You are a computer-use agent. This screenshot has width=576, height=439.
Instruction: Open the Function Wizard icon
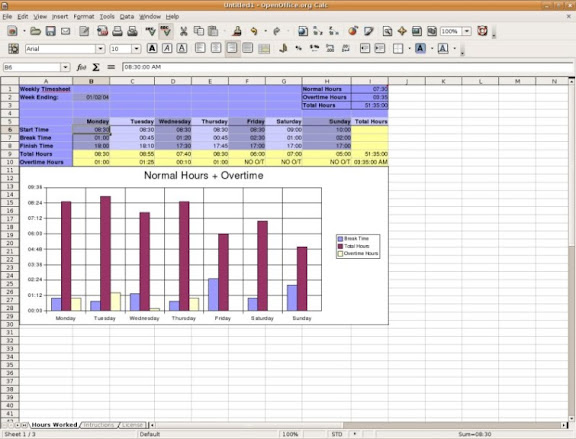(81, 67)
